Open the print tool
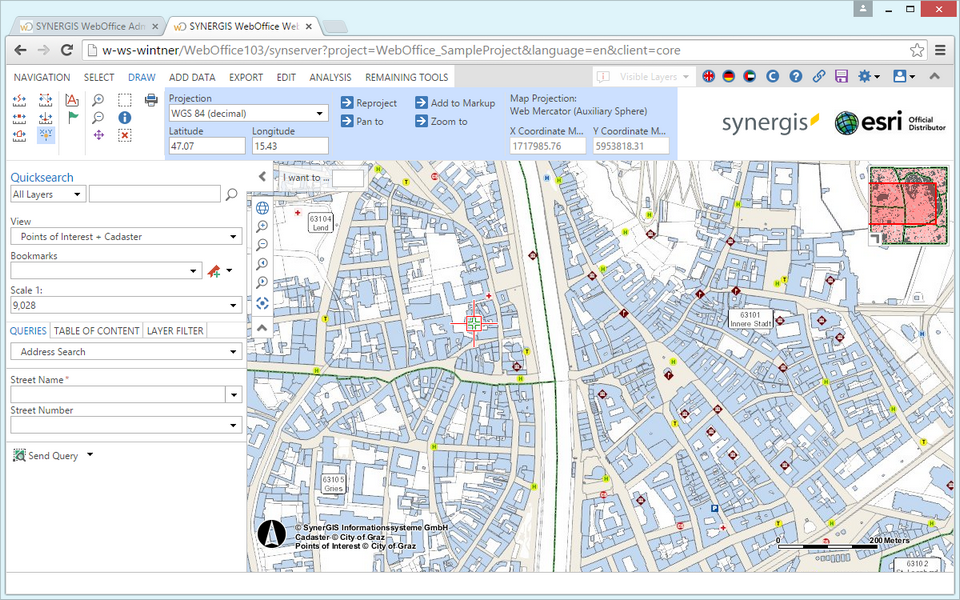 tap(151, 99)
